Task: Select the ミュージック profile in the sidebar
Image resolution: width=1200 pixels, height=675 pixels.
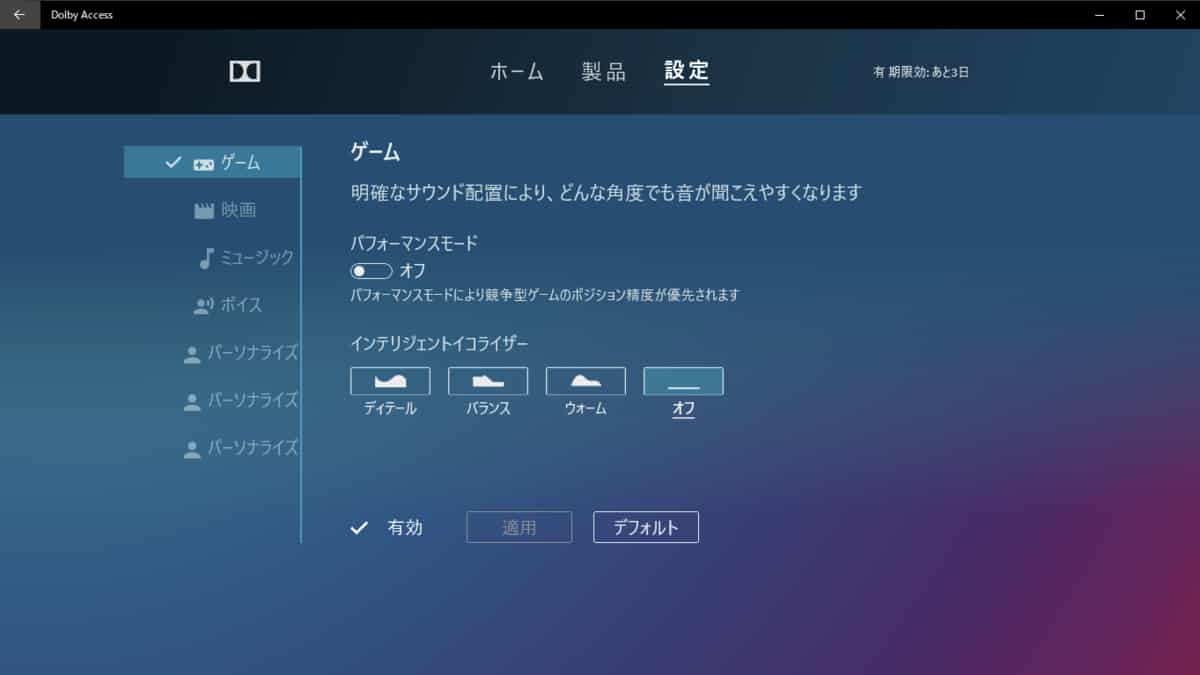Action: [x=246, y=257]
